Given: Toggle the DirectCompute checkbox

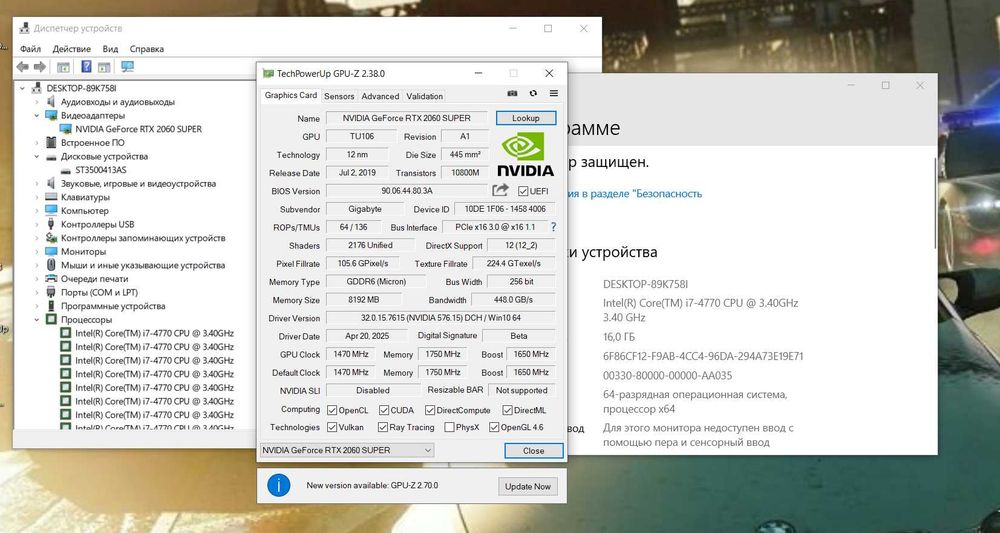Looking at the screenshot, I should (430, 410).
